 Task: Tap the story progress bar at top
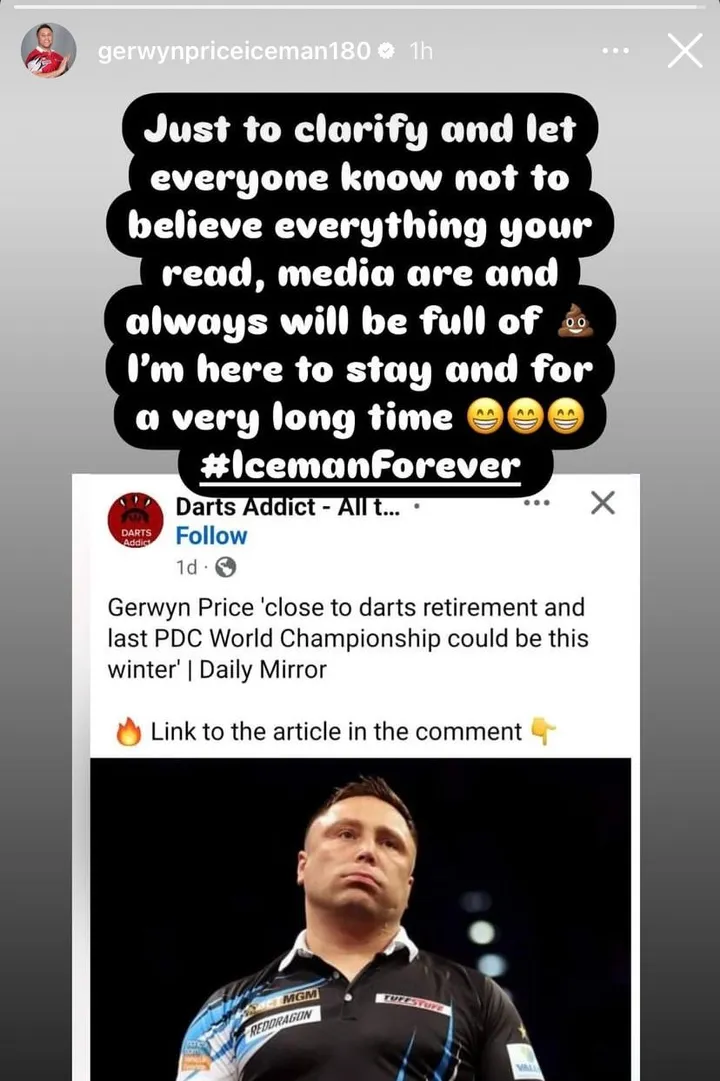[356, 6]
